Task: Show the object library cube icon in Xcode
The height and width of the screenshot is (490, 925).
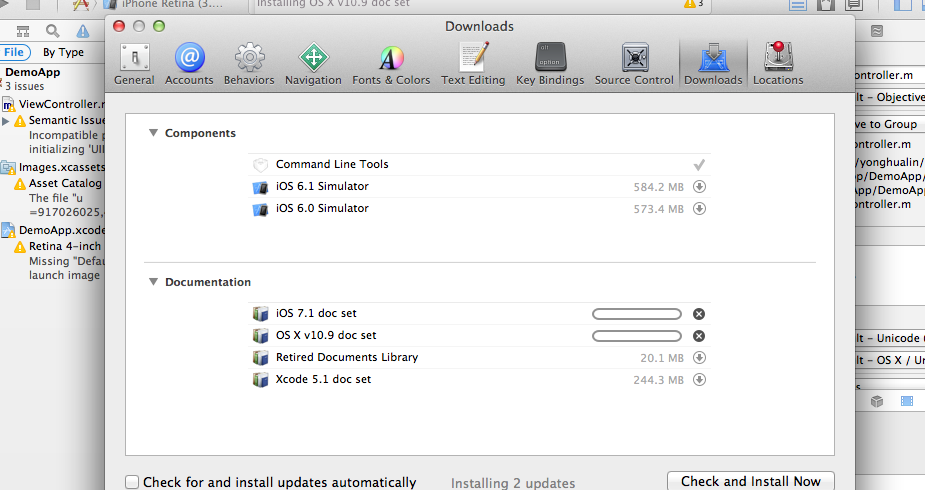Action: [877, 402]
